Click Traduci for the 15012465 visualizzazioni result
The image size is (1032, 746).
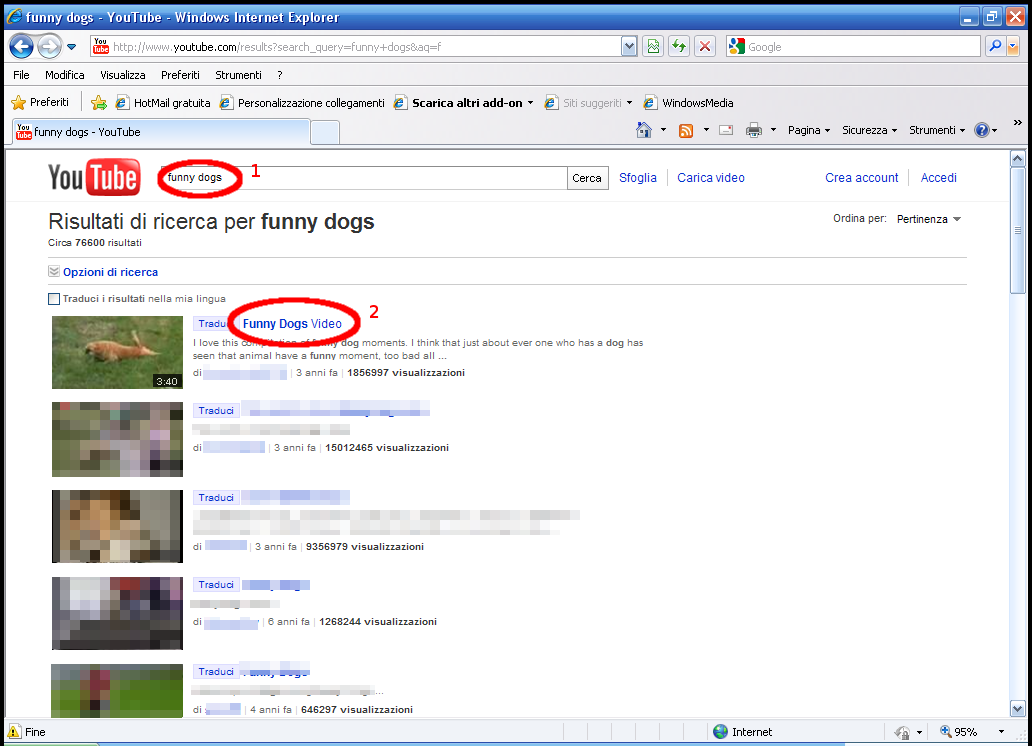pyautogui.click(x=216, y=411)
